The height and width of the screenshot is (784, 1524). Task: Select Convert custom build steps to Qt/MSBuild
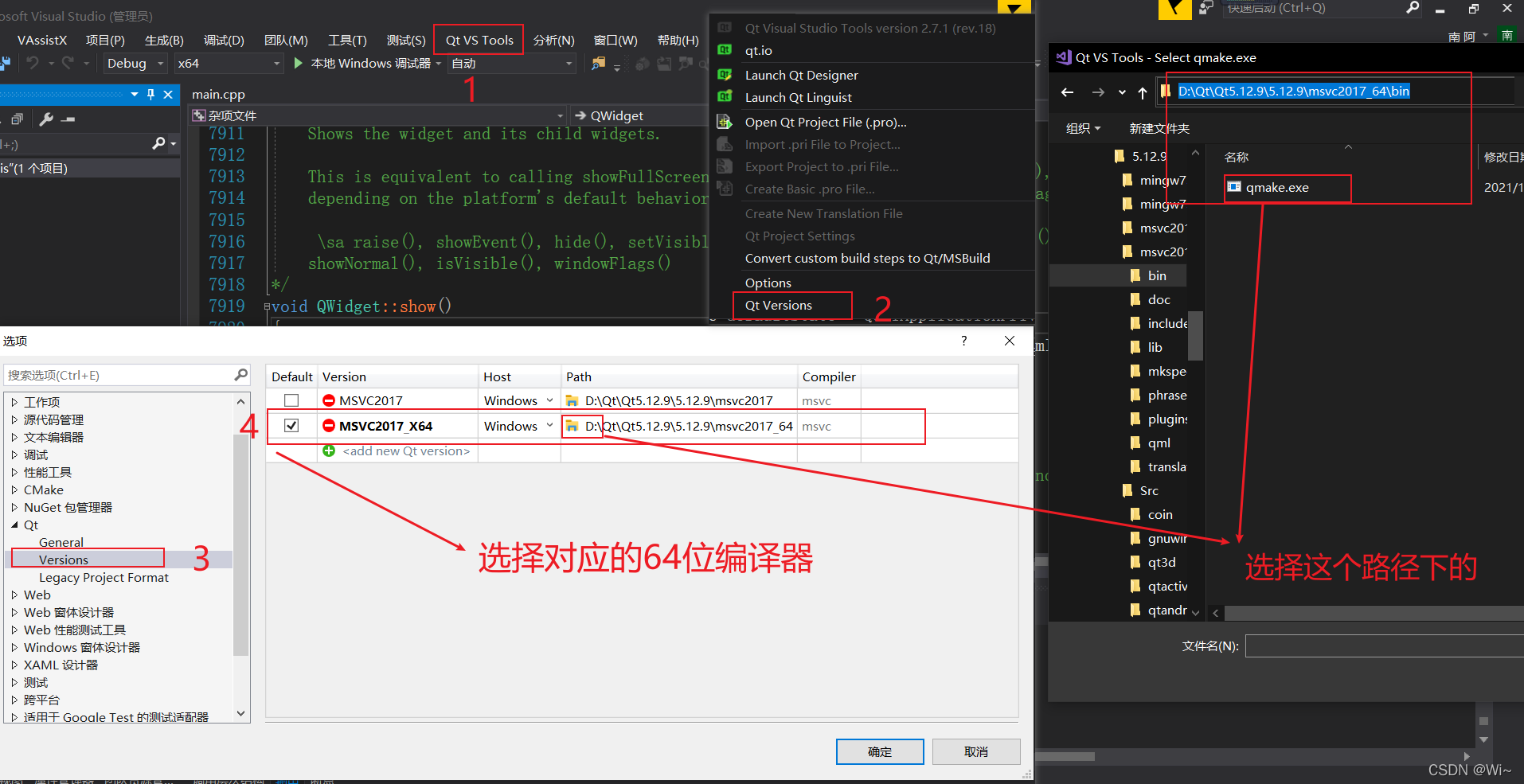pyautogui.click(x=867, y=258)
